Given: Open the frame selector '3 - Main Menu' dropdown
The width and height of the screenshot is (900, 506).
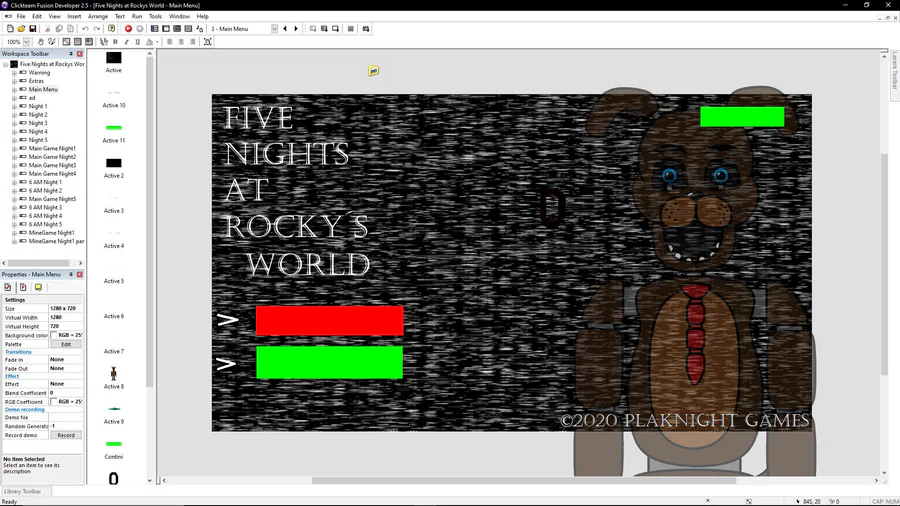Looking at the screenshot, I should pos(274,29).
